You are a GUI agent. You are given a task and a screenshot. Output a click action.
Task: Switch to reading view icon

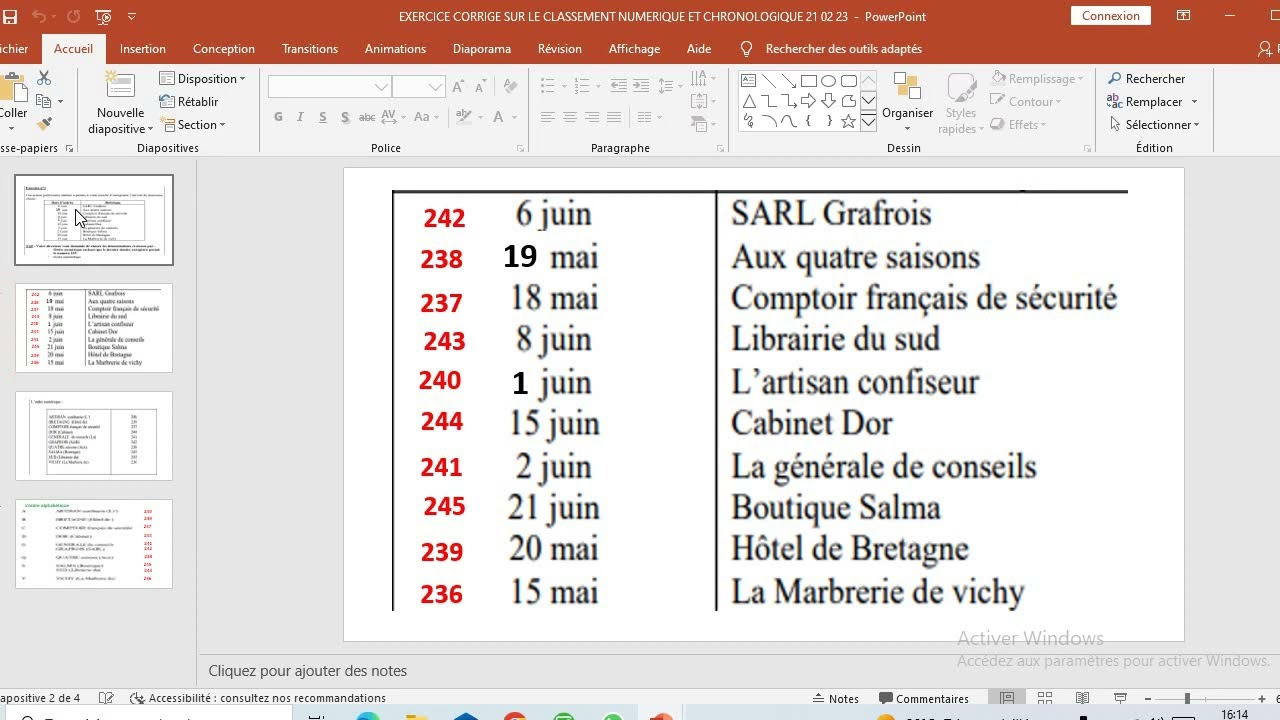[1083, 698]
